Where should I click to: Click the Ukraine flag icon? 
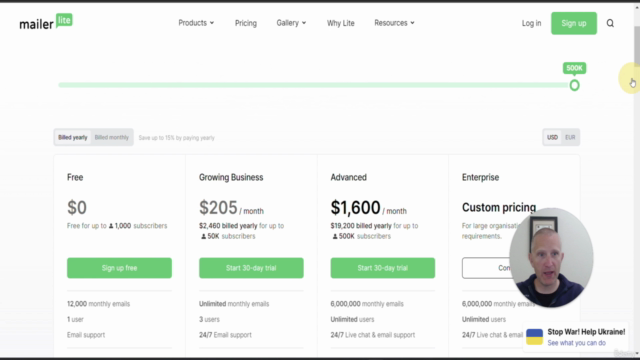[x=534, y=337]
